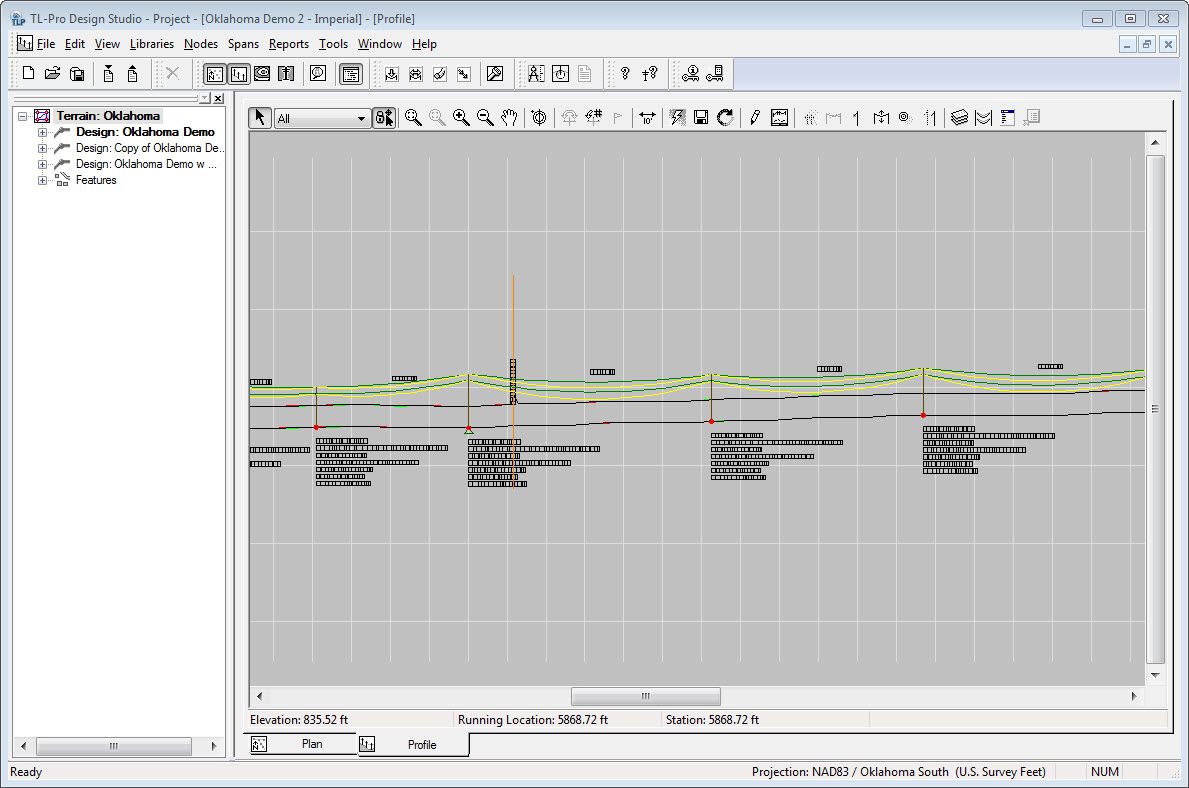Activate the Pan hand tool
The height and width of the screenshot is (788, 1189).
(x=509, y=117)
